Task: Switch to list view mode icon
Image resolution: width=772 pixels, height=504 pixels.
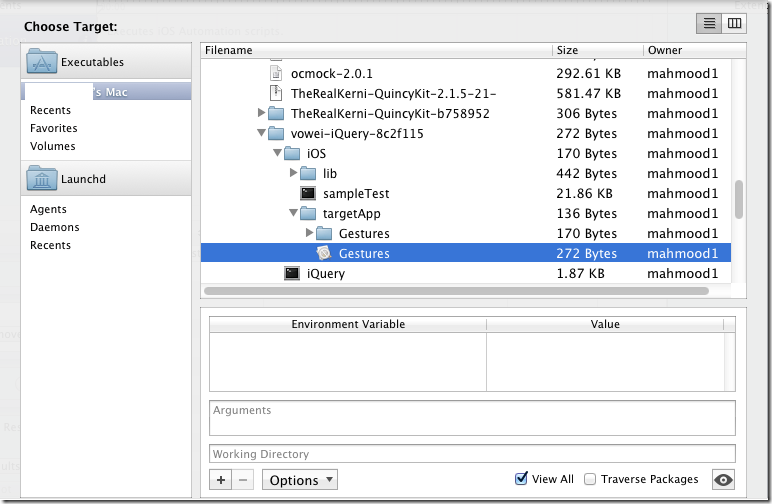Action: click(x=709, y=24)
